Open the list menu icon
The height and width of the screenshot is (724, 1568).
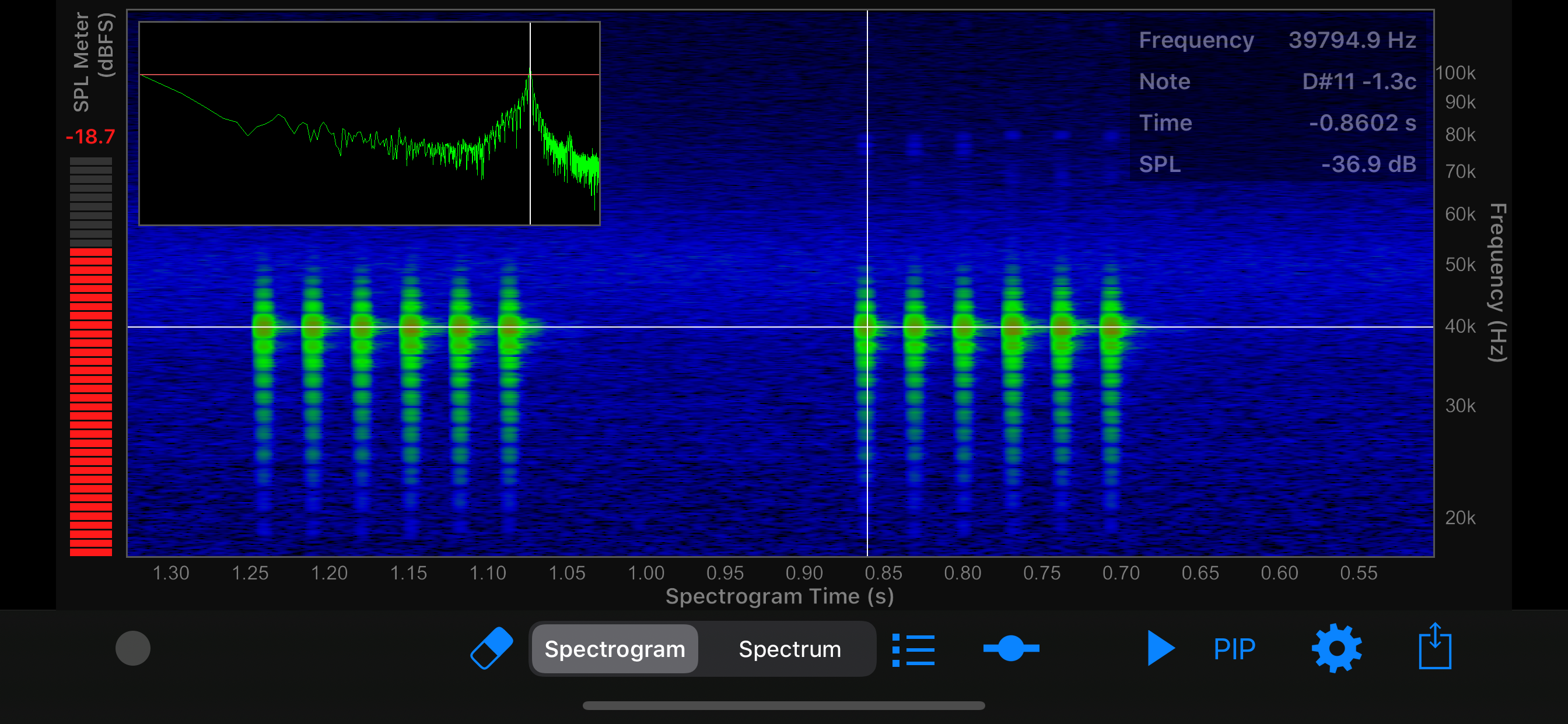pyautogui.click(x=913, y=649)
